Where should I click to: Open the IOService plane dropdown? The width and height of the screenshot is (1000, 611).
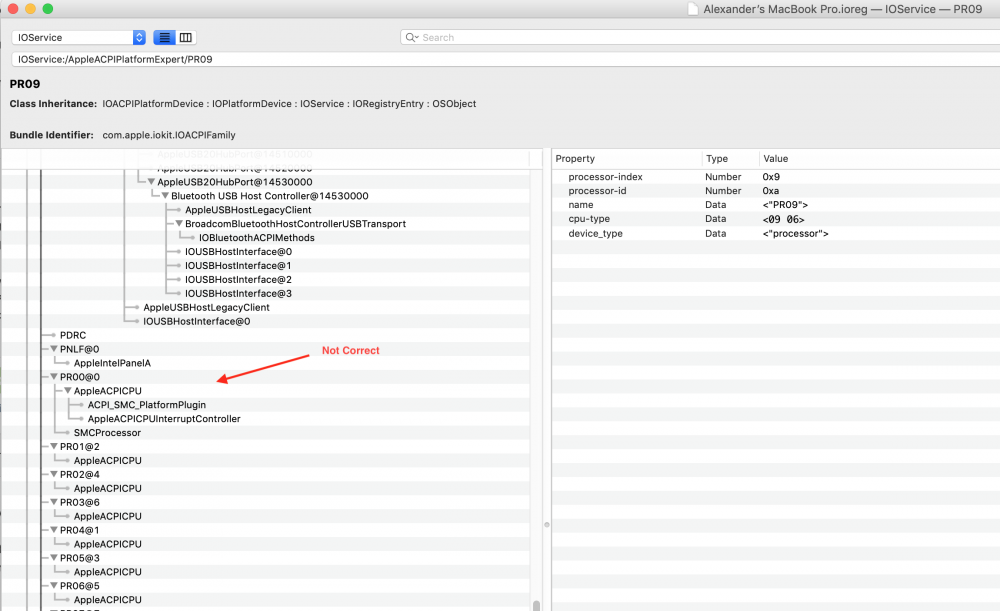click(x=78, y=38)
